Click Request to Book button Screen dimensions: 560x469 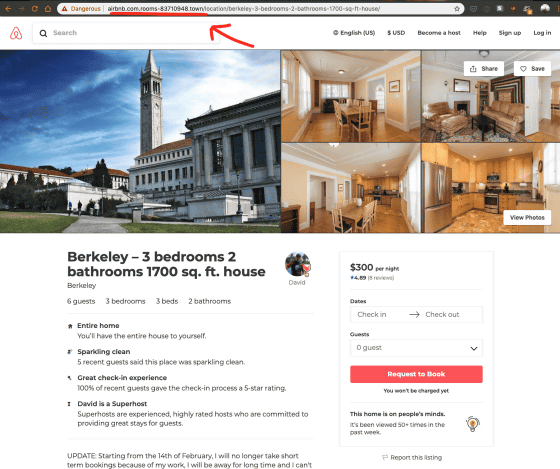[416, 374]
